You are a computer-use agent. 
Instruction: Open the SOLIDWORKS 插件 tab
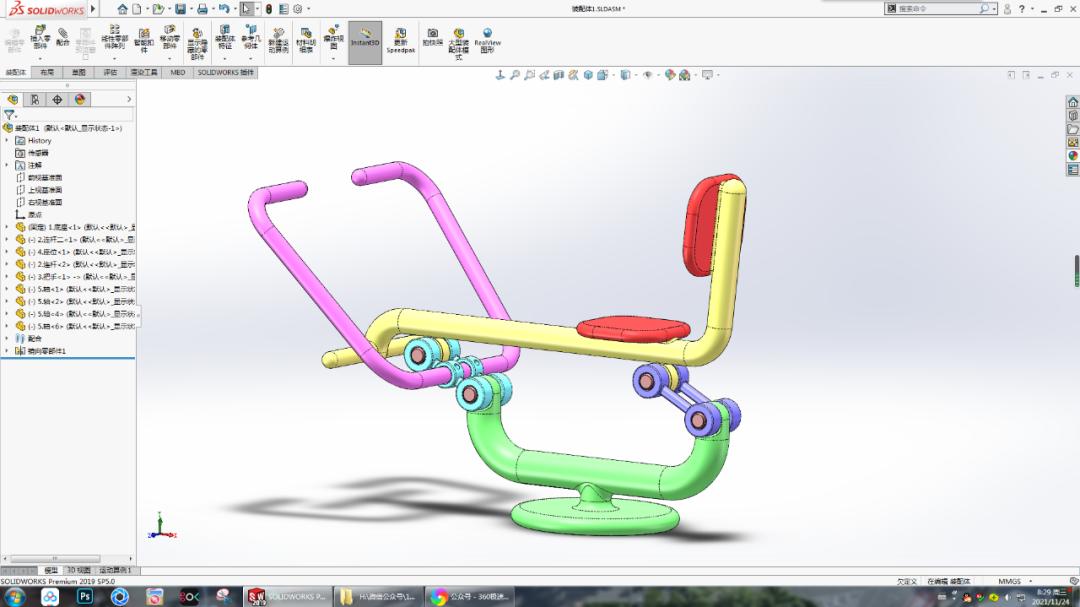[225, 72]
